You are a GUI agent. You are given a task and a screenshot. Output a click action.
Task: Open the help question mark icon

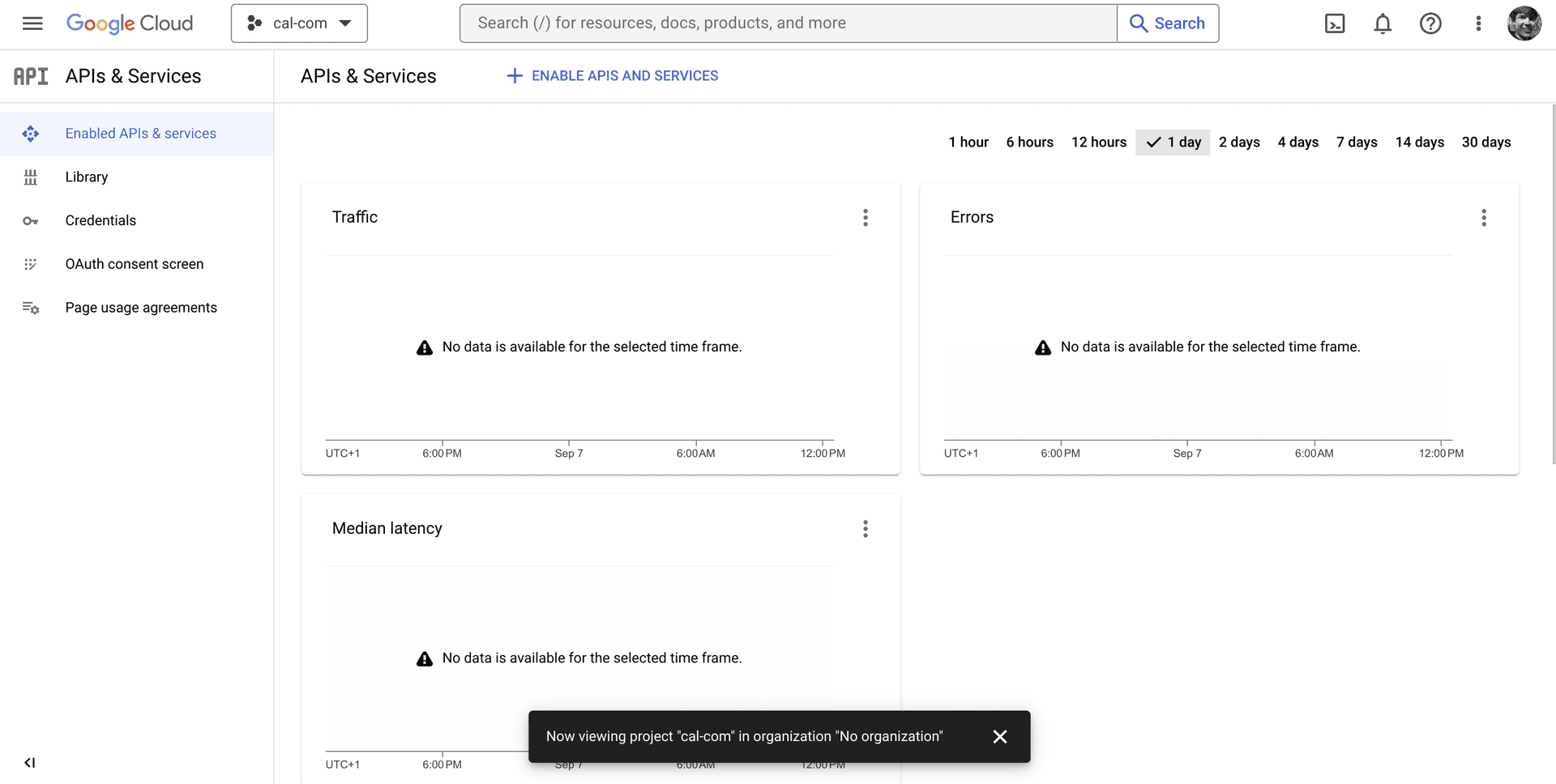tap(1430, 23)
